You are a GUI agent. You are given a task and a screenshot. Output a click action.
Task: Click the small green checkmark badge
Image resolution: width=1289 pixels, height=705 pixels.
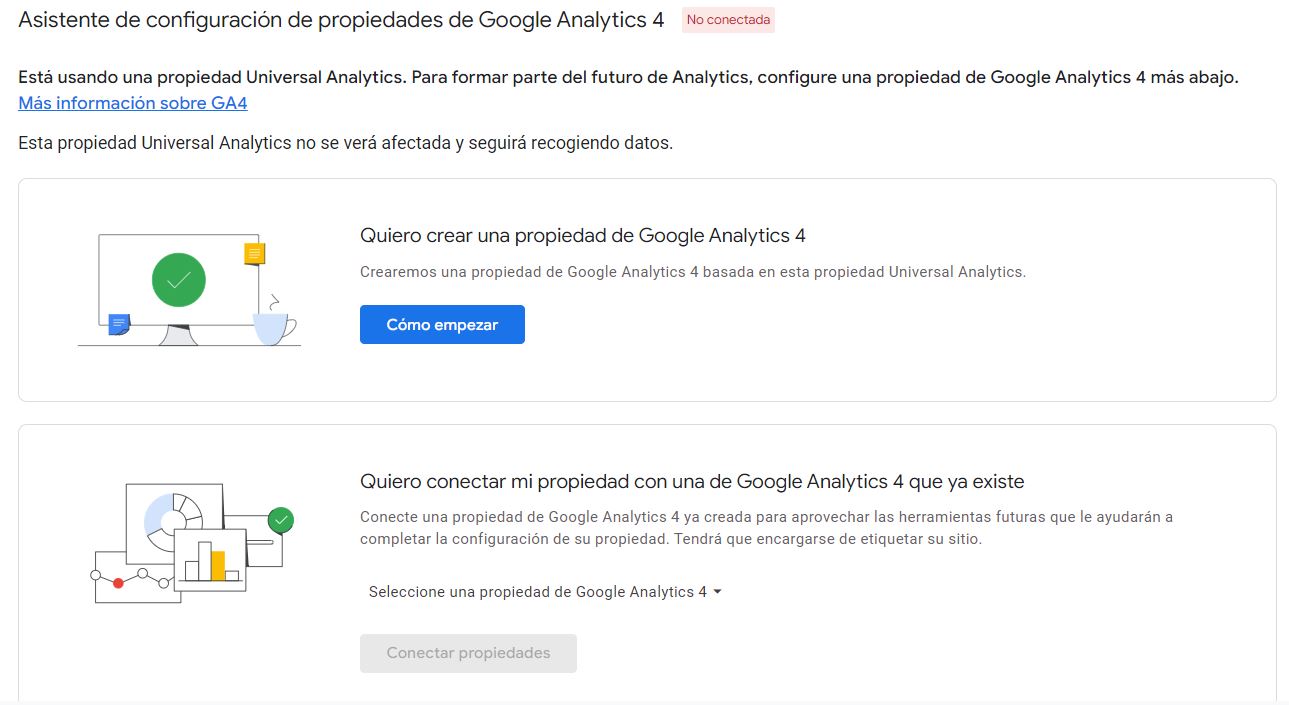281,520
